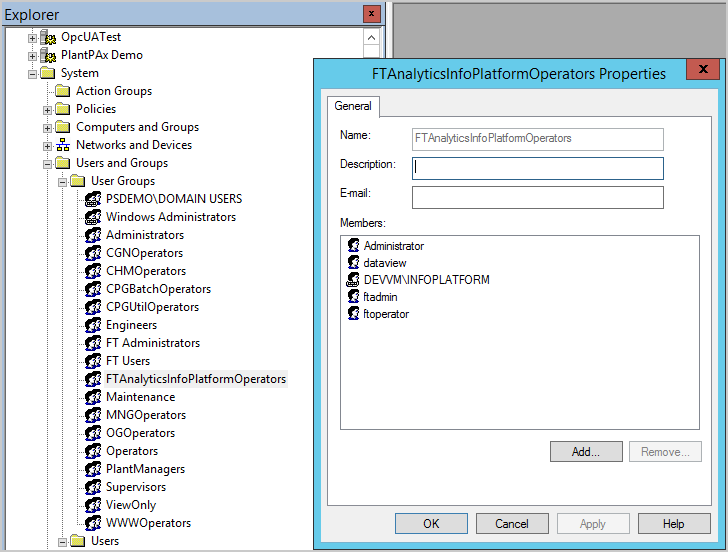The width and height of the screenshot is (728, 552).
Task: Click the PlantManagers group icon
Action: (x=93, y=469)
